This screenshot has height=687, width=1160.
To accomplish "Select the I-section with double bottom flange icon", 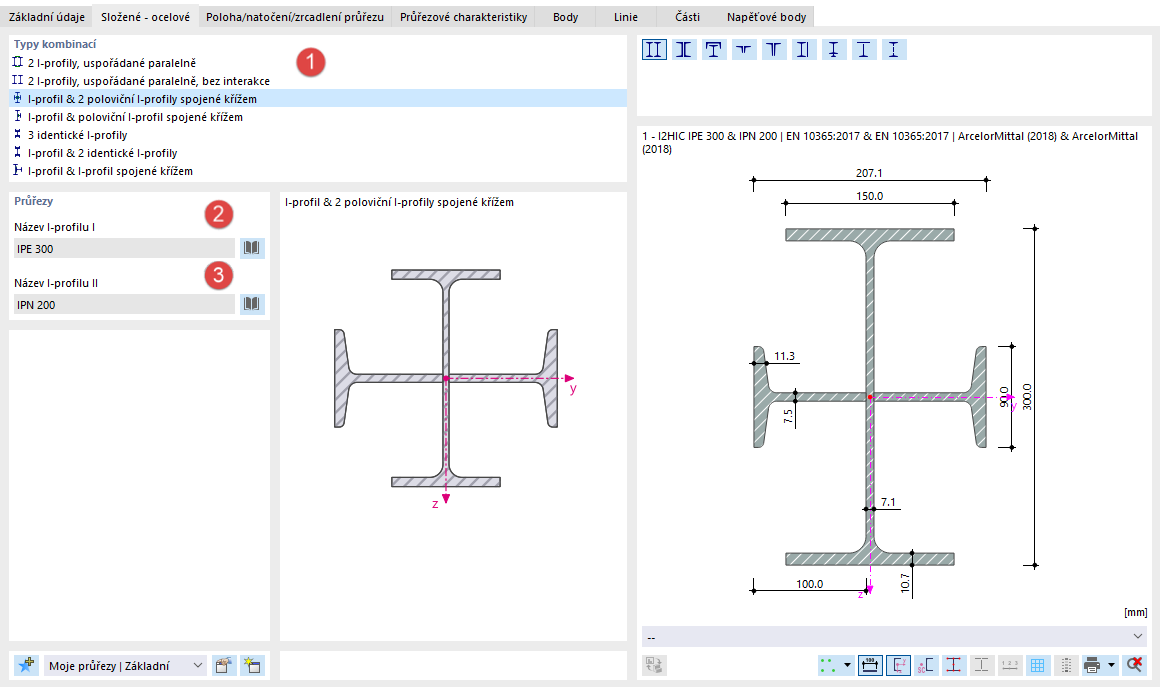I will (x=834, y=50).
